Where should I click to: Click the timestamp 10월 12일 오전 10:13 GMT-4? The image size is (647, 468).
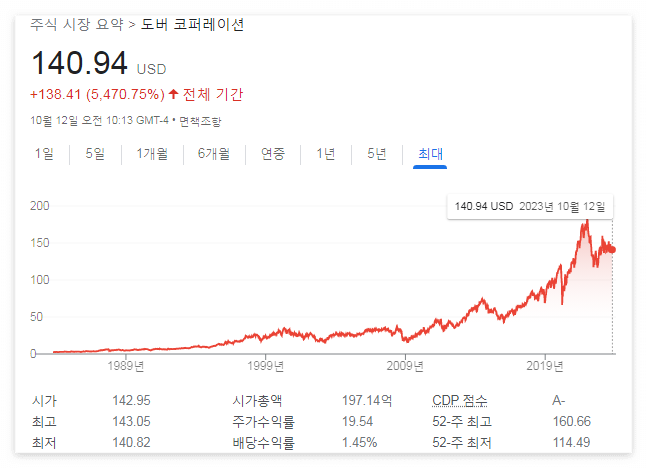point(99,121)
